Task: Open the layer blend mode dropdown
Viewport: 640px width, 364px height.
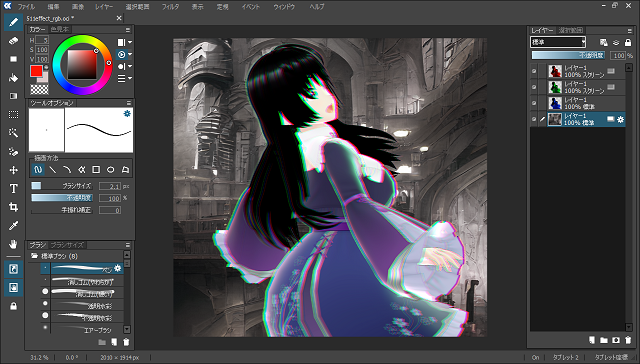Action: (x=558, y=42)
